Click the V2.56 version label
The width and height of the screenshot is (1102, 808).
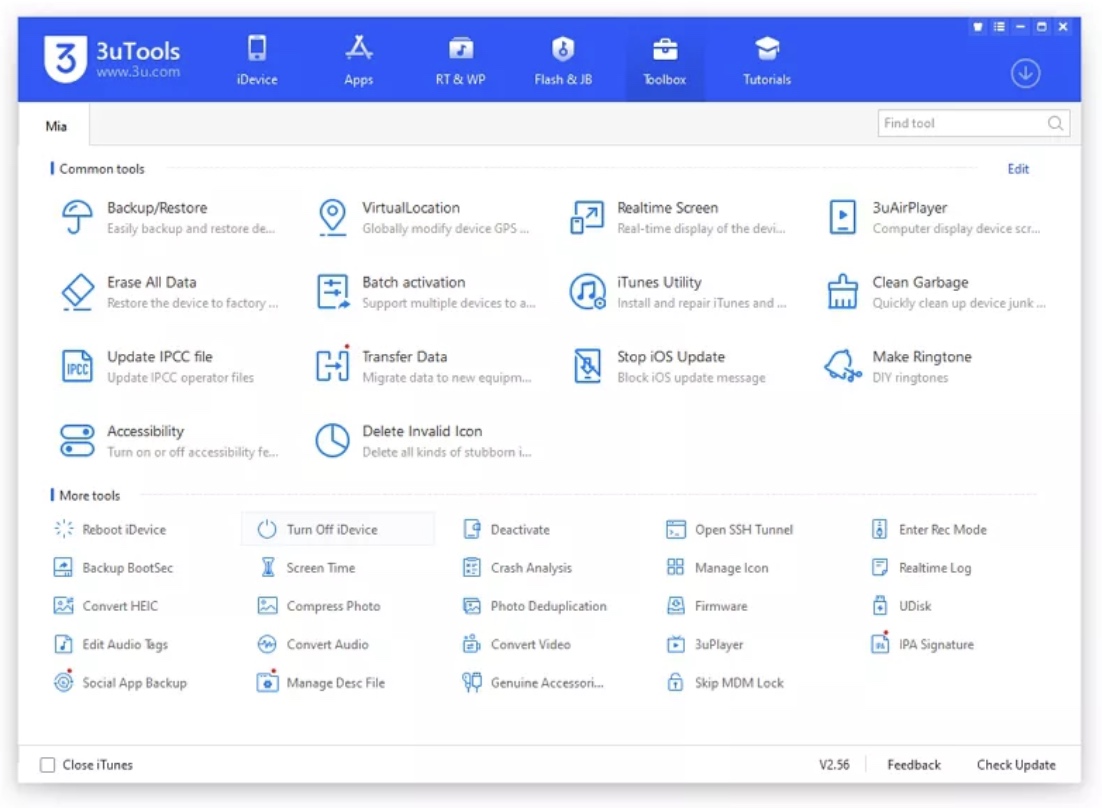(834, 764)
